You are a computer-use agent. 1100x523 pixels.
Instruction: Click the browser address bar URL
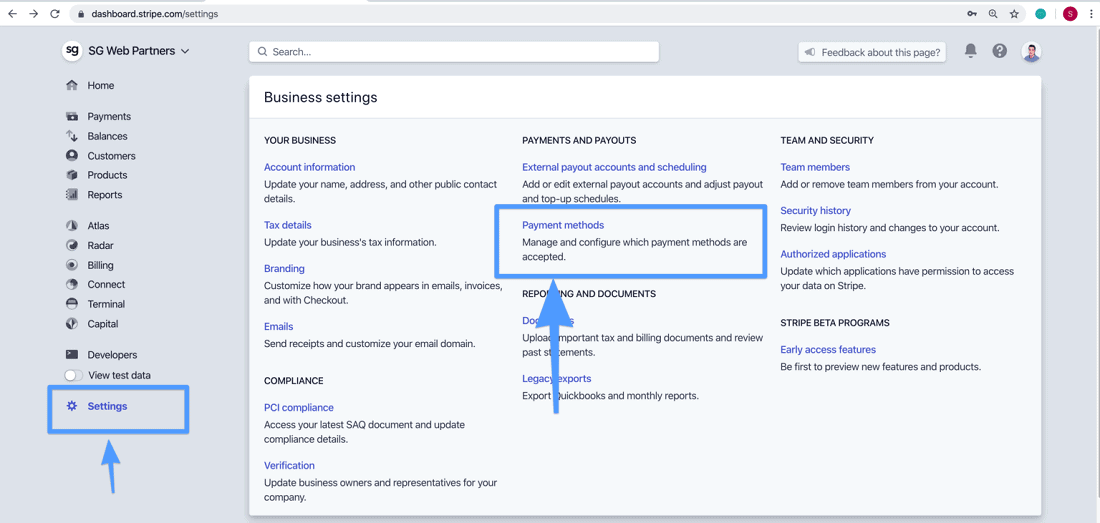tap(154, 13)
